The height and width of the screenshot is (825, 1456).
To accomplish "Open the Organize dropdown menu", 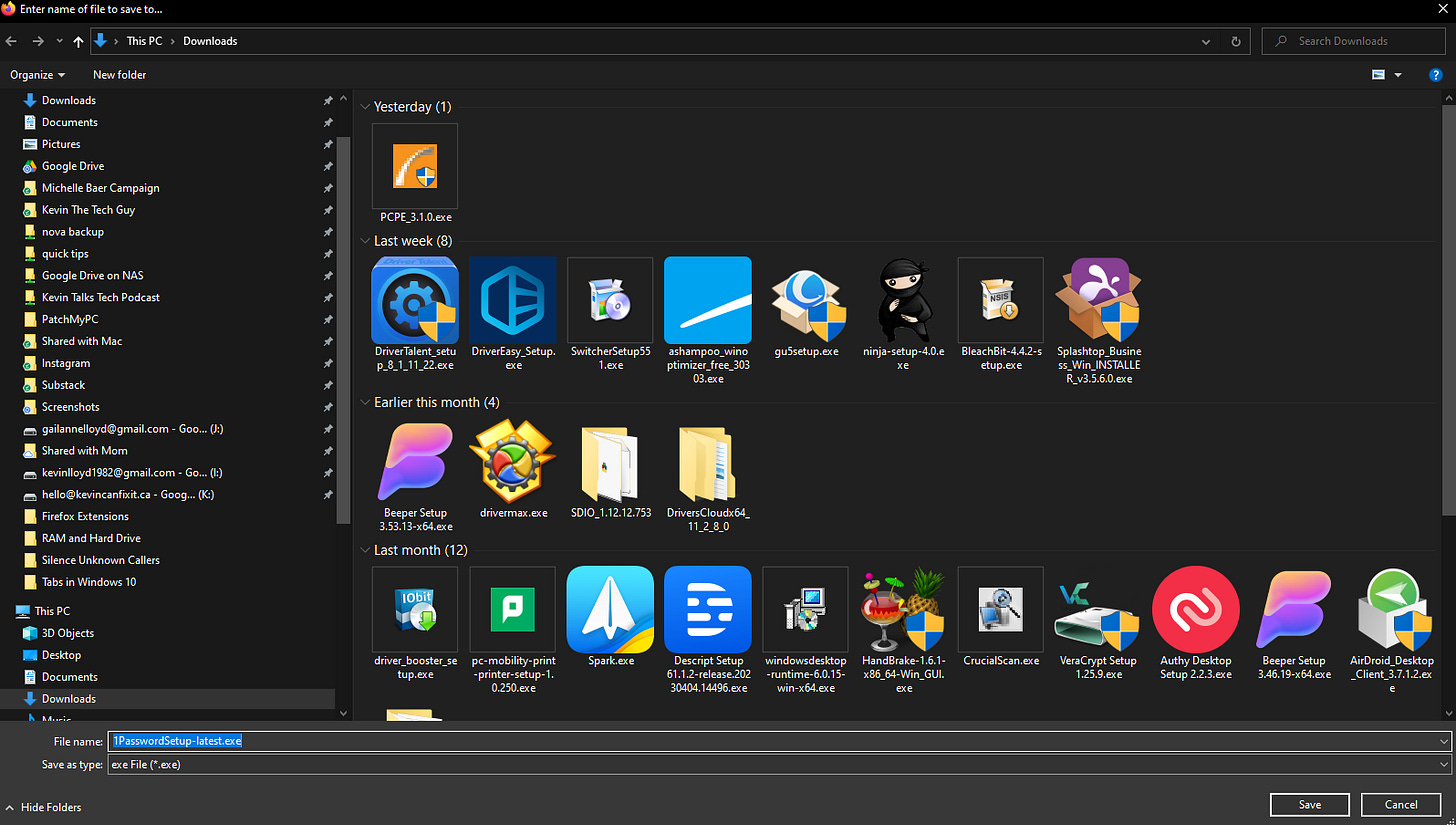I will [38, 75].
